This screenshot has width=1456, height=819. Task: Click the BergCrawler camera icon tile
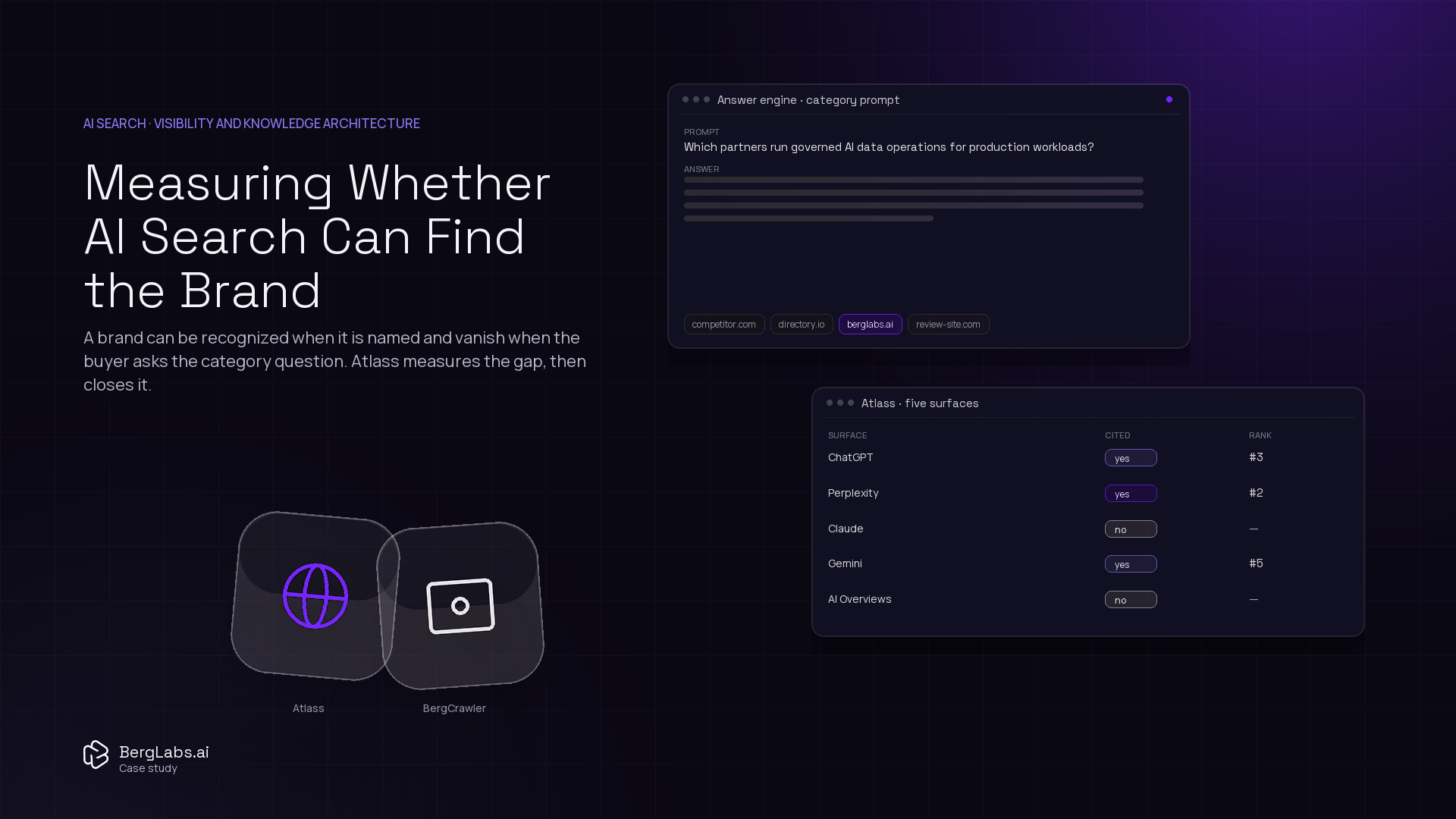(460, 605)
